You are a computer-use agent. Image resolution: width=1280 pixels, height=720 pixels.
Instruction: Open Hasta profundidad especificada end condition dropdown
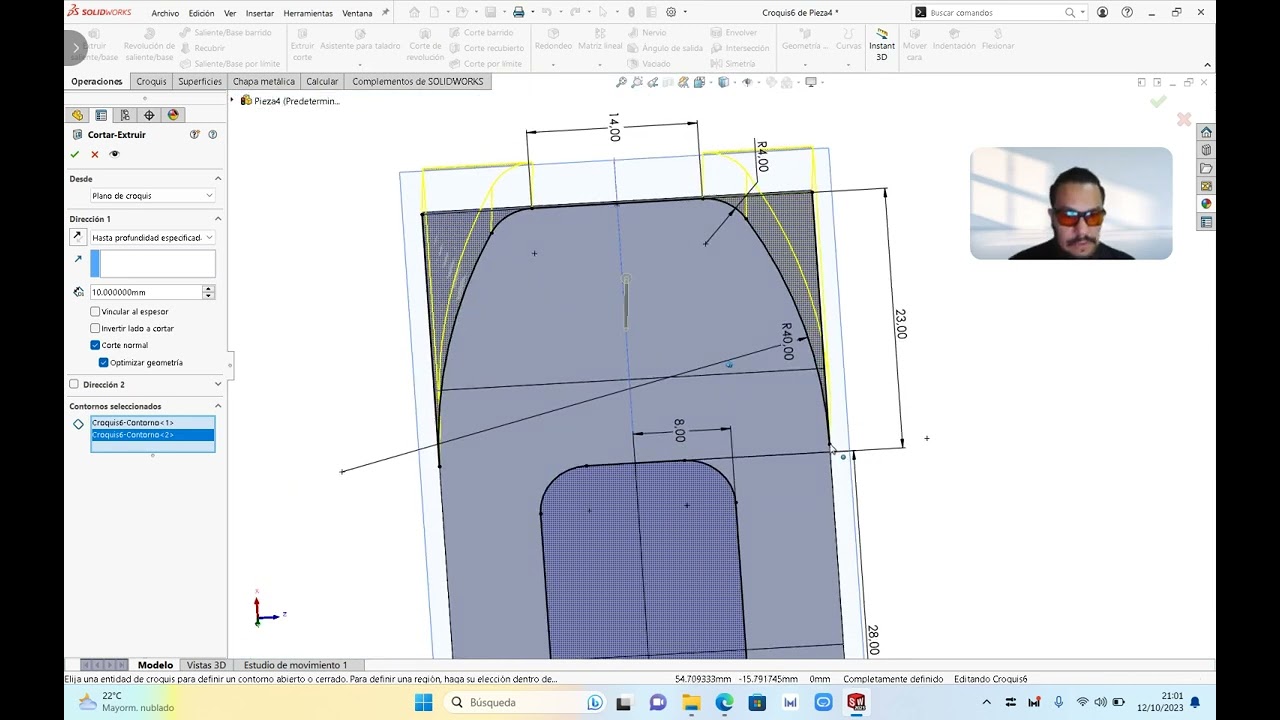click(x=152, y=238)
